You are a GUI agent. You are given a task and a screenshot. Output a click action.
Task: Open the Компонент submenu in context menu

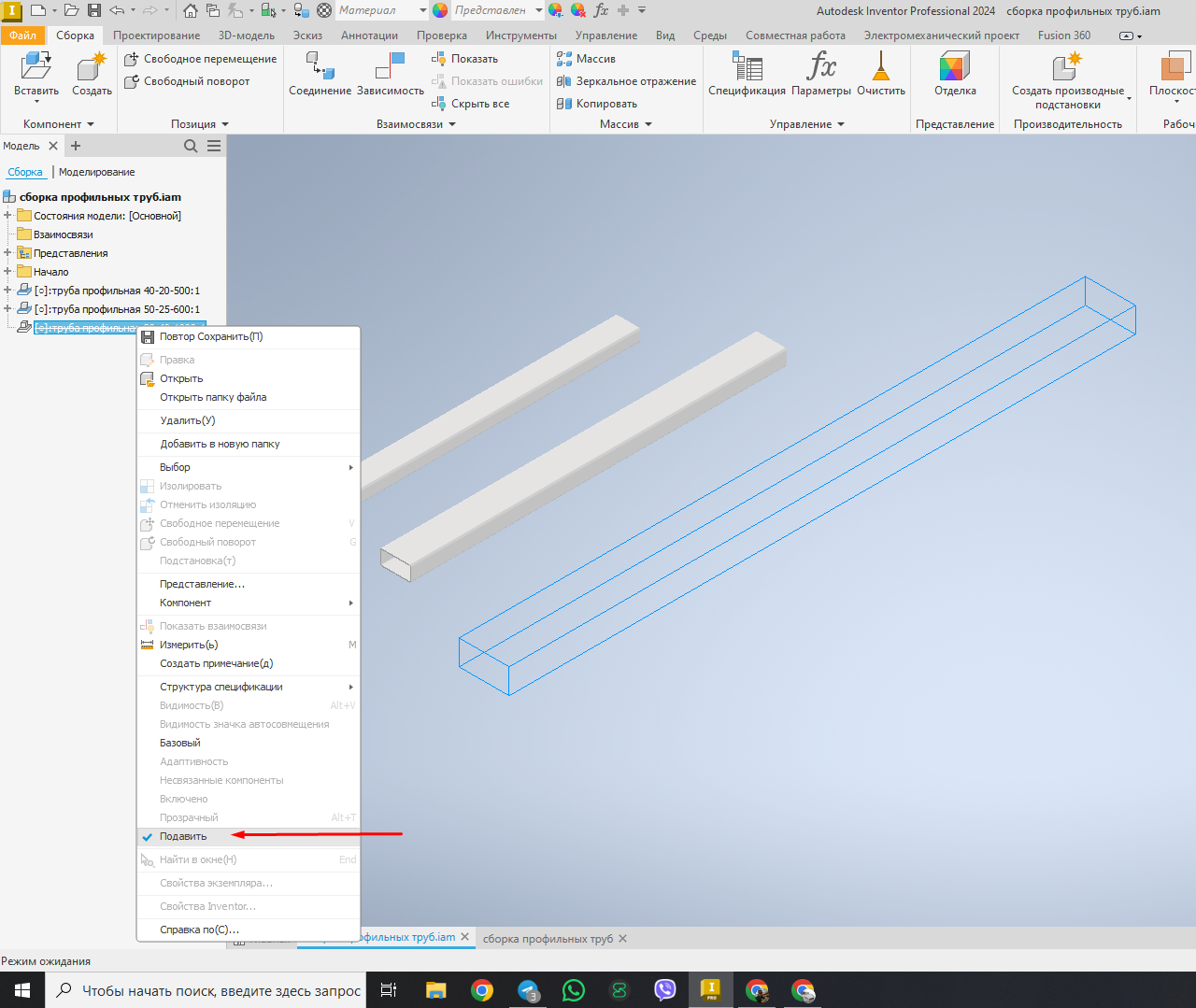249,603
